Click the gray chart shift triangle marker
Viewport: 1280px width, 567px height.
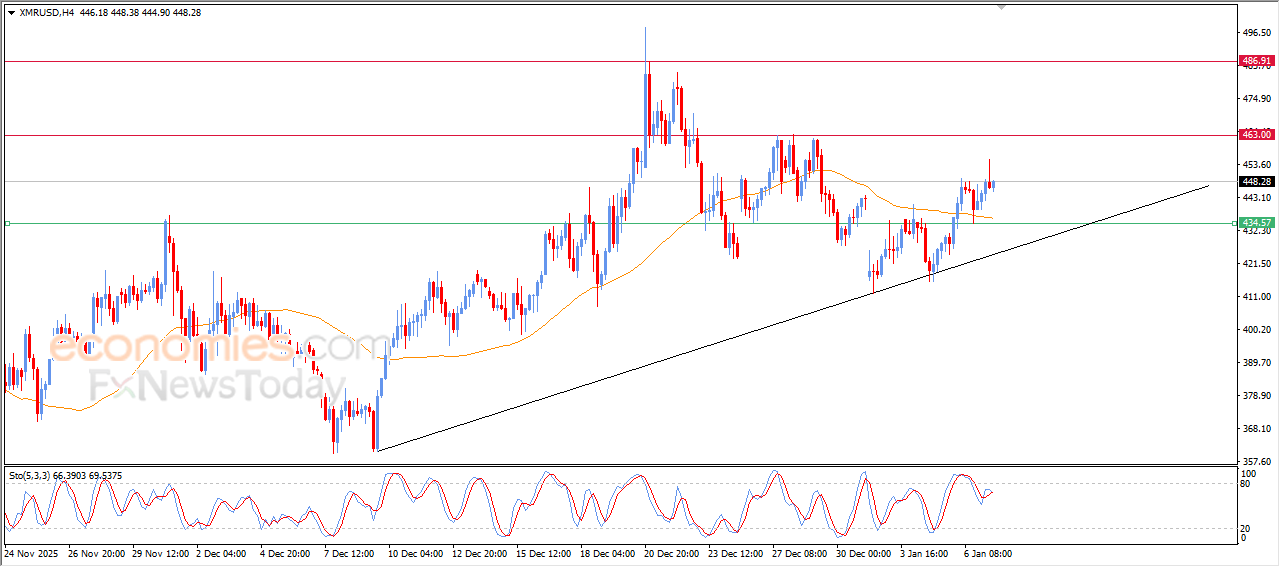click(x=1001, y=7)
